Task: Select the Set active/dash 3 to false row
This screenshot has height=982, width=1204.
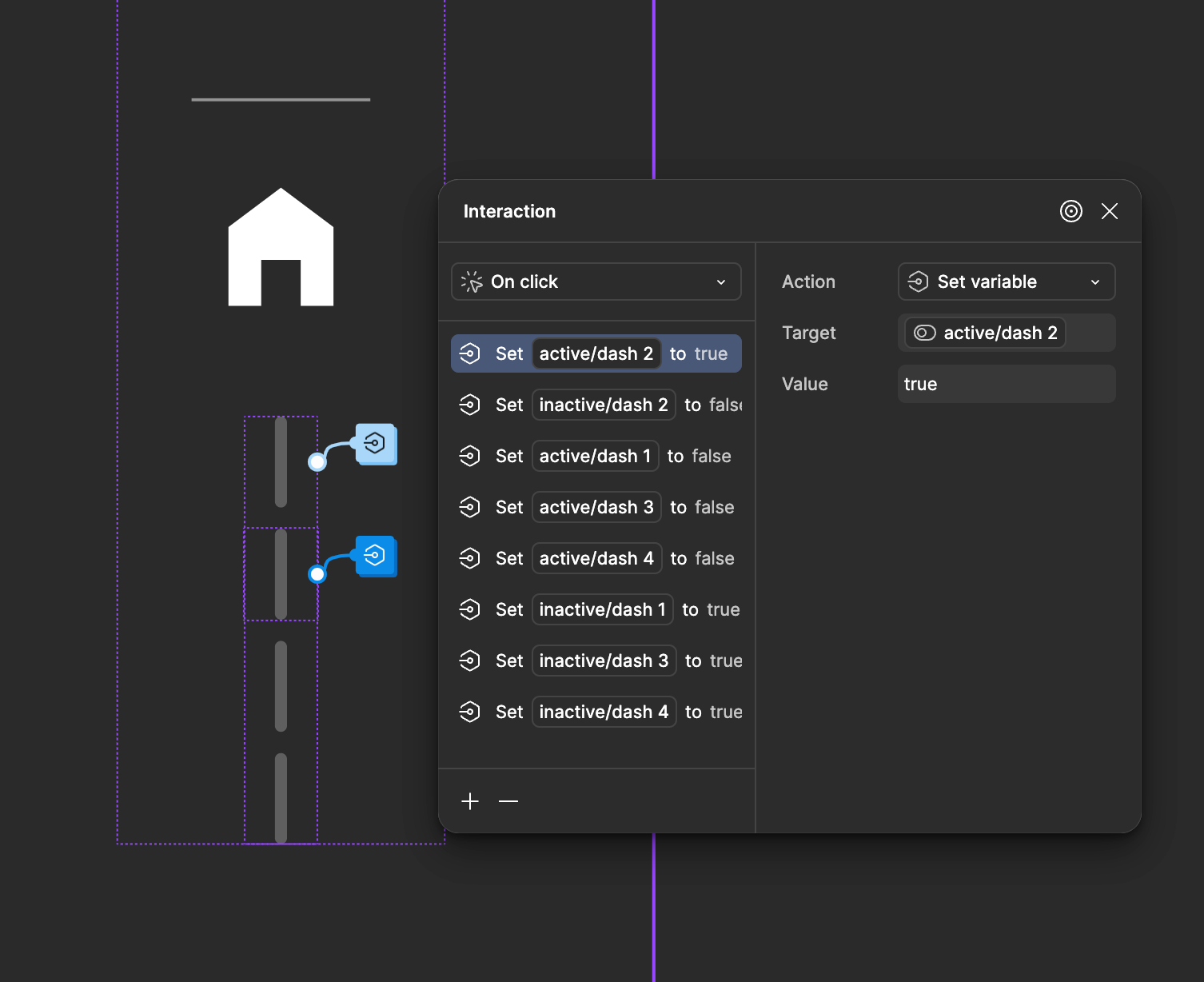Action: [596, 507]
